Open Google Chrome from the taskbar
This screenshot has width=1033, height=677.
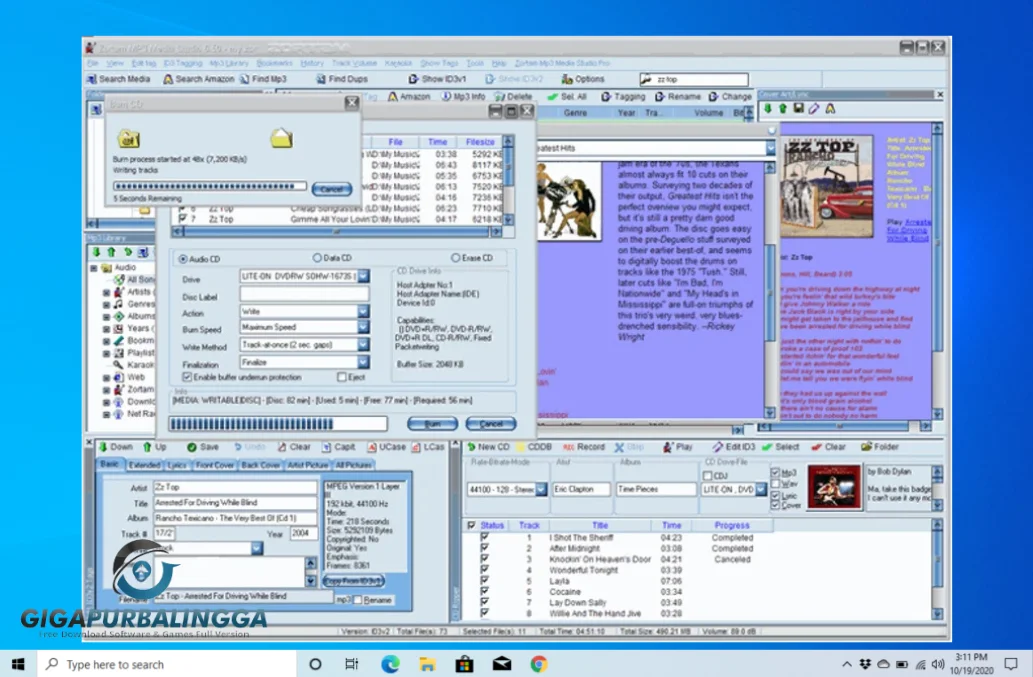(539, 664)
